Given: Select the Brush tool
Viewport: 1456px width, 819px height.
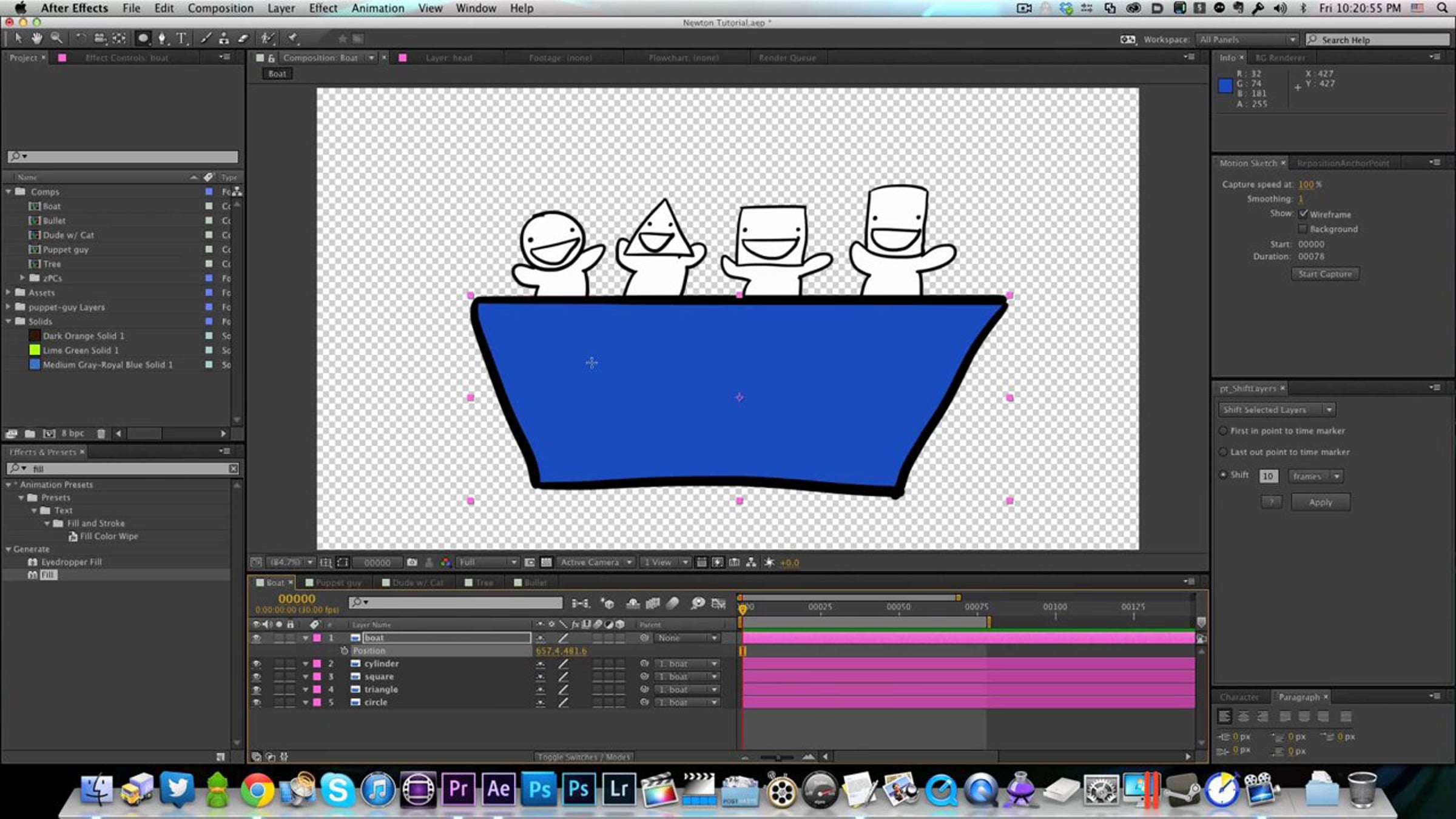Looking at the screenshot, I should pos(206,38).
